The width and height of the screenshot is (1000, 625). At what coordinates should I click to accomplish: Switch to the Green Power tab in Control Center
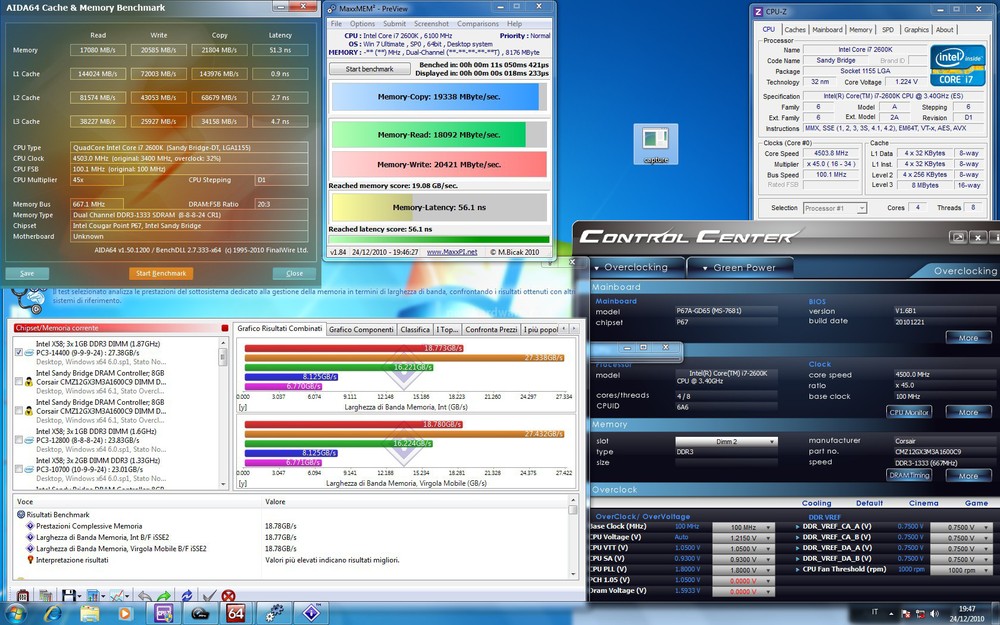click(741, 267)
